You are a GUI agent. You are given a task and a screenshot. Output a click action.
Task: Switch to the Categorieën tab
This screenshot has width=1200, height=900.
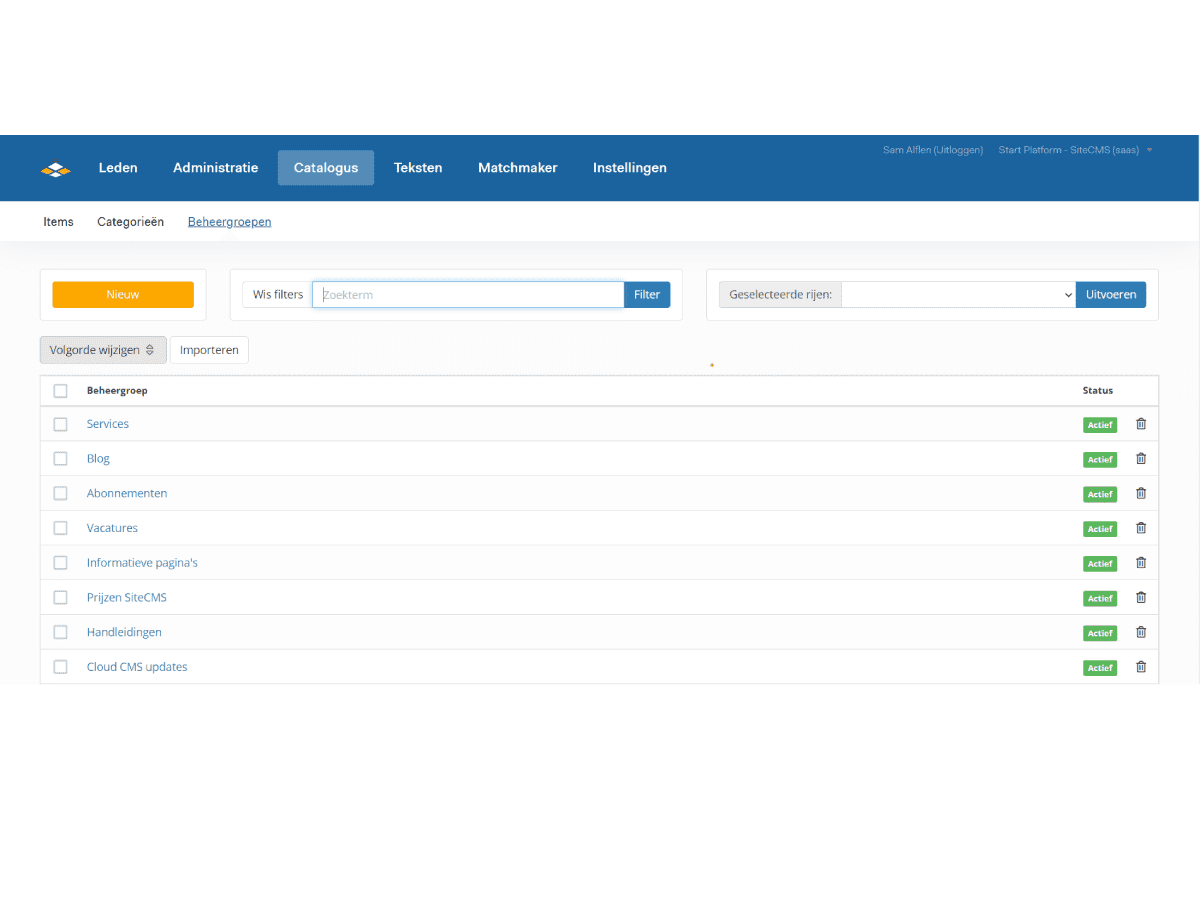(x=130, y=222)
